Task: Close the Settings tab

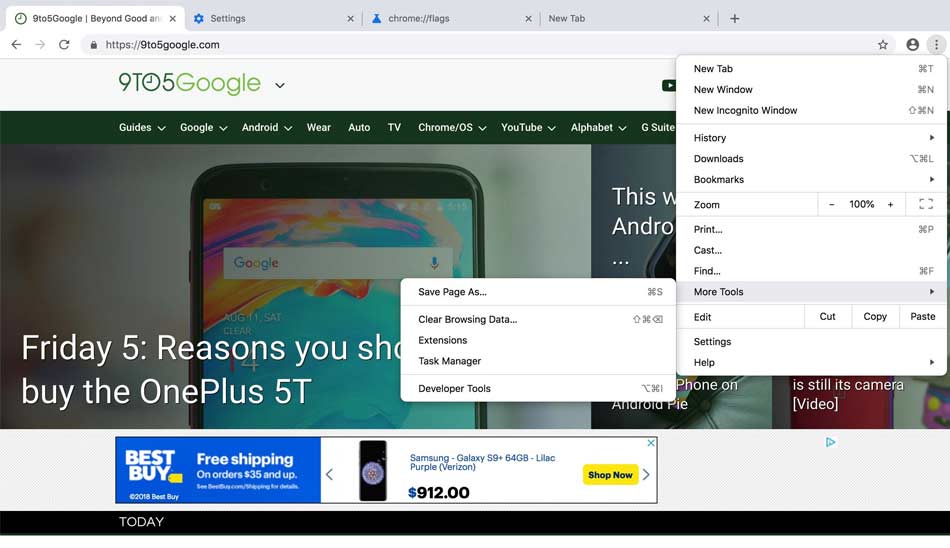Action: (x=350, y=19)
